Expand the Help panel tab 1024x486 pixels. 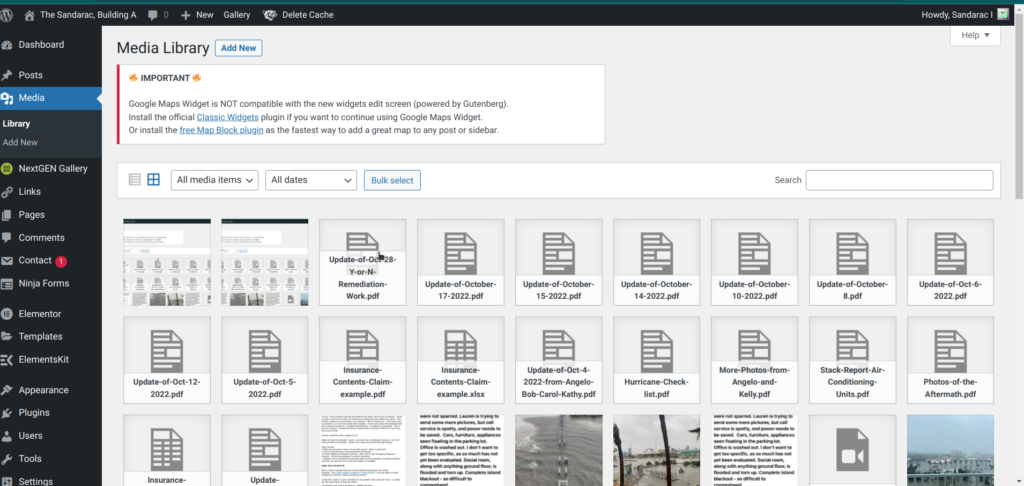pyautogui.click(x=974, y=35)
